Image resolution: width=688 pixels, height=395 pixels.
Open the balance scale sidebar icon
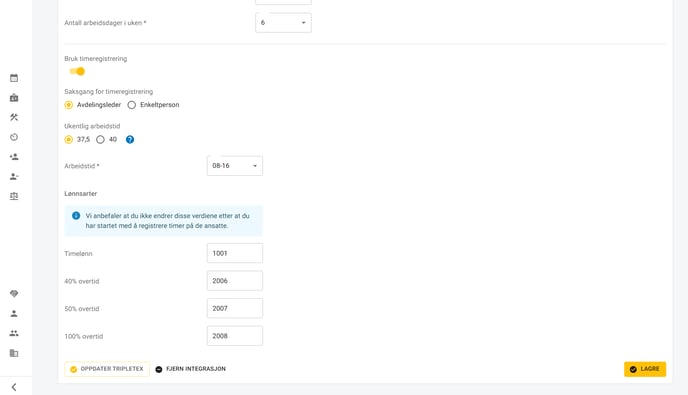pos(14,196)
